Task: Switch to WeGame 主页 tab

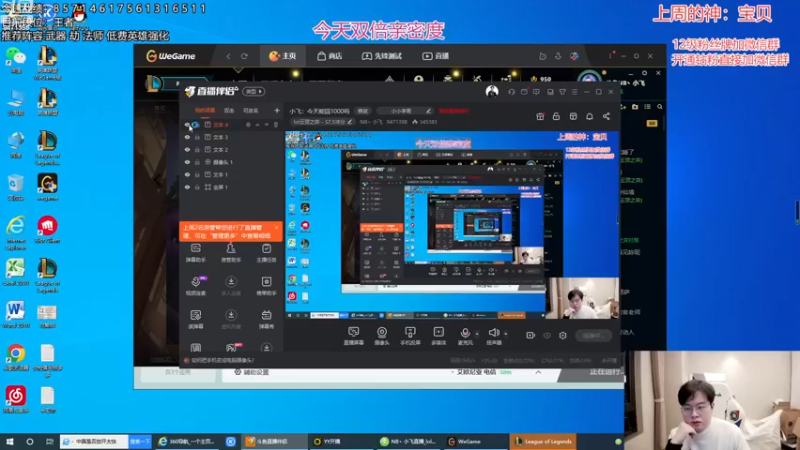Action: (283, 56)
